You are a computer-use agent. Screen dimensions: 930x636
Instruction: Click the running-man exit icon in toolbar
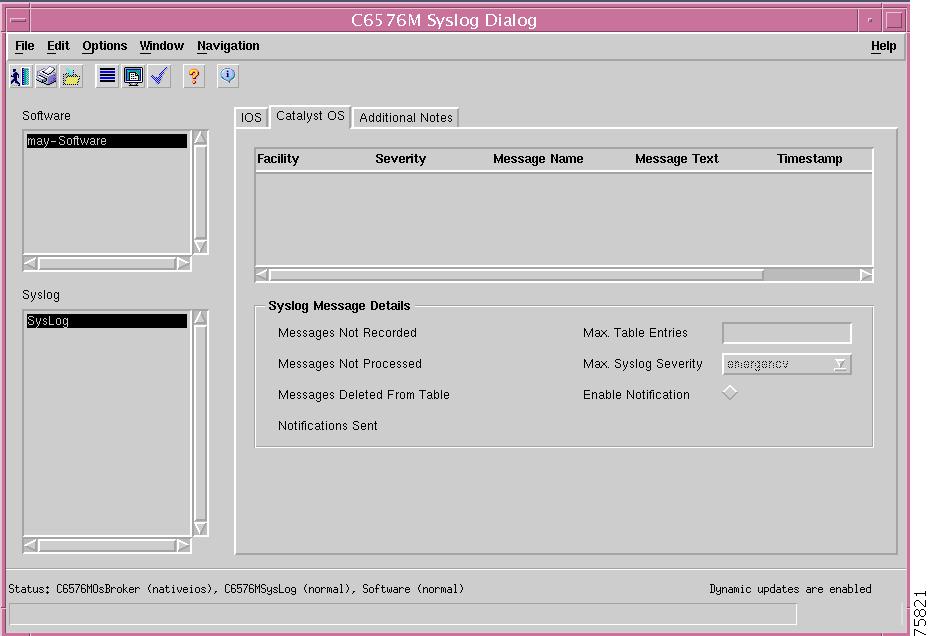[21, 77]
